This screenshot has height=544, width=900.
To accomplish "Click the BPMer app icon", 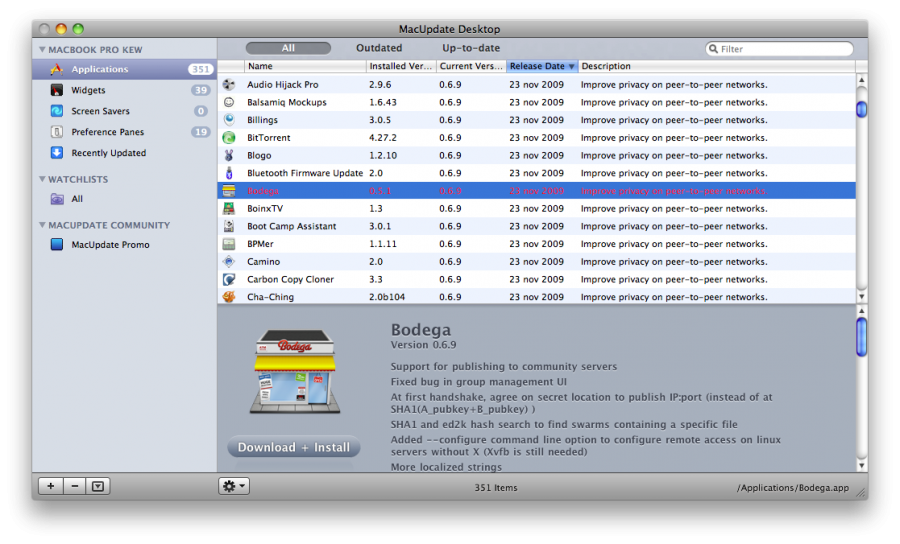I will [x=229, y=244].
